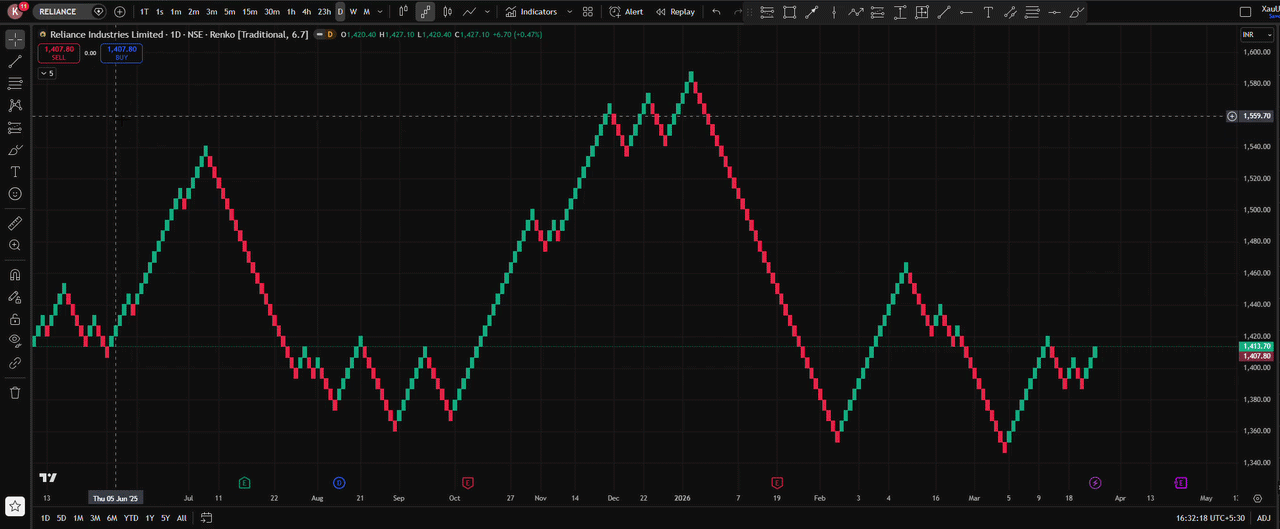Add symbol with the plus circle button
This screenshot has height=529, width=1280.
120,12
